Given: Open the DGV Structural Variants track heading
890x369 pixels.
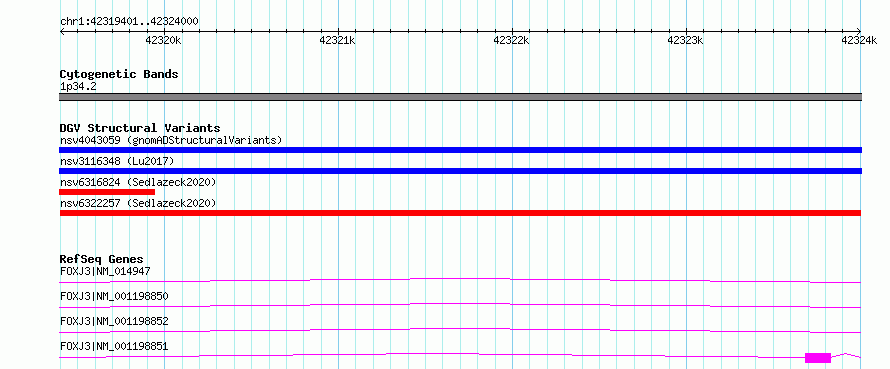Looking at the screenshot, I should click(x=140, y=128).
